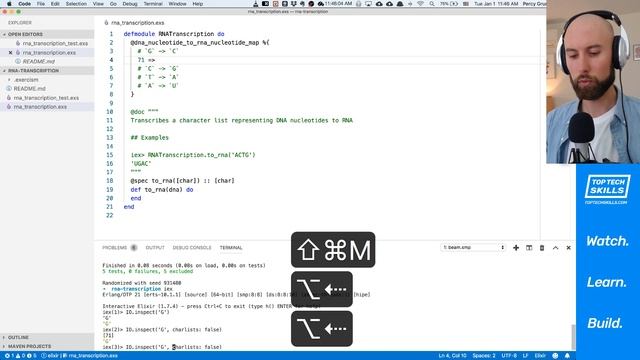Viewport: 640px width, 360px height.
Task: Click the battery indicator in menu bar
Action: click(x=448, y=4)
